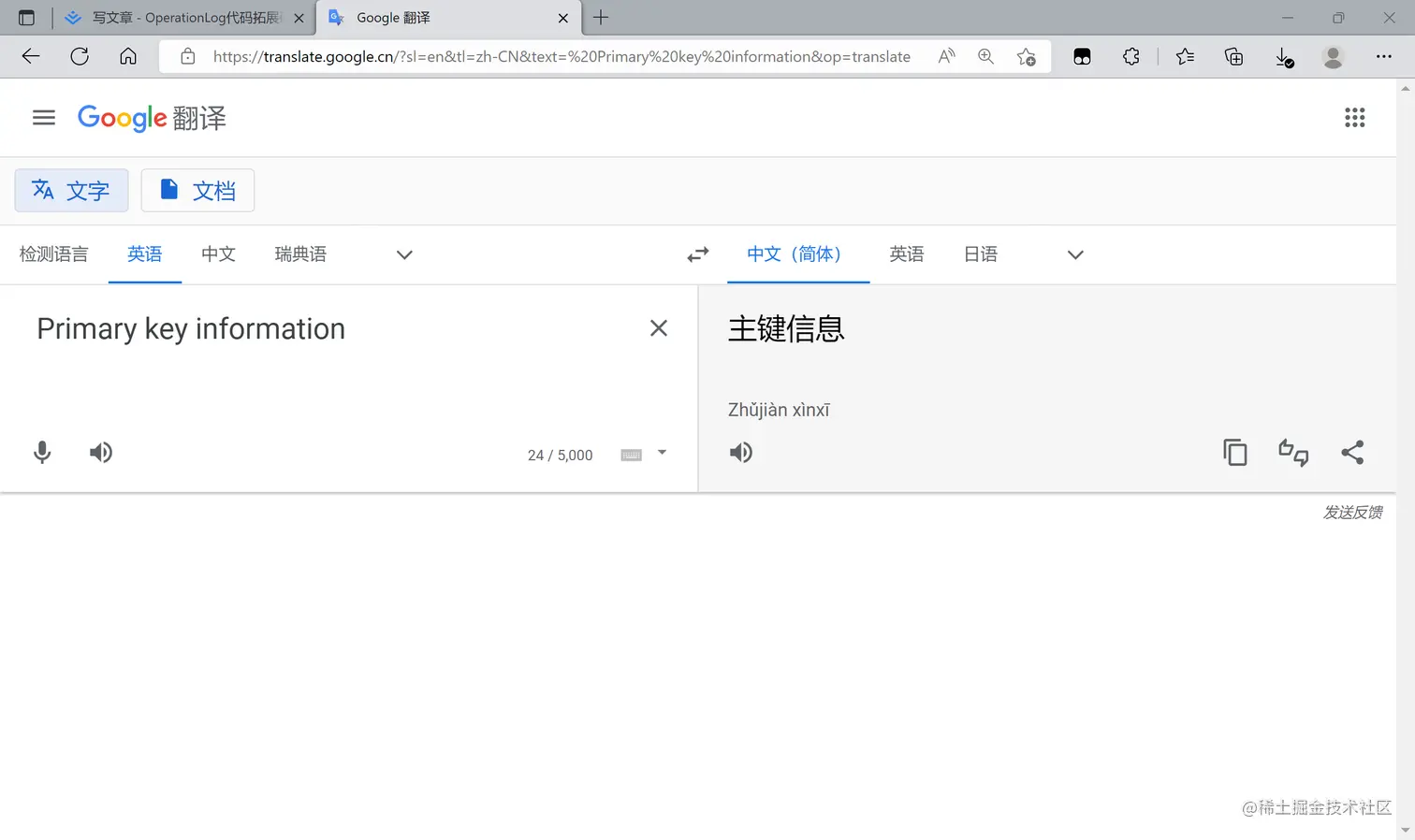Select 中文（简体）as target language

click(798, 254)
